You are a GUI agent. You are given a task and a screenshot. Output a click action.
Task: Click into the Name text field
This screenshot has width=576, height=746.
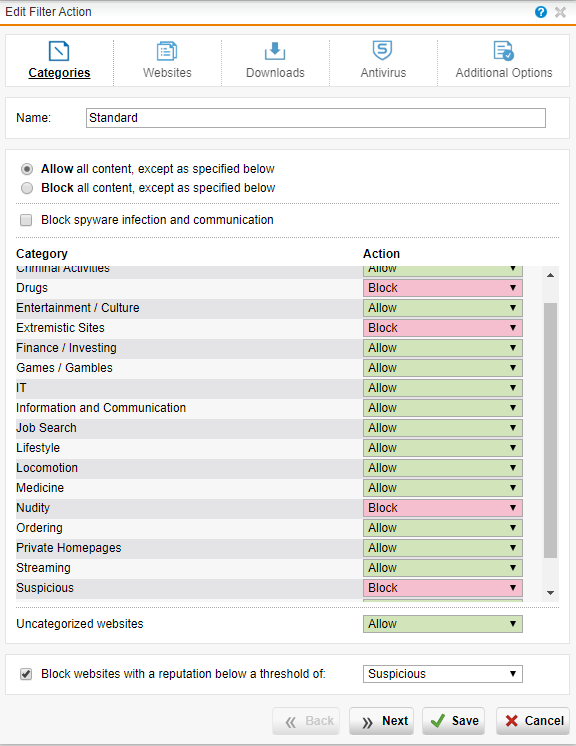click(316, 118)
